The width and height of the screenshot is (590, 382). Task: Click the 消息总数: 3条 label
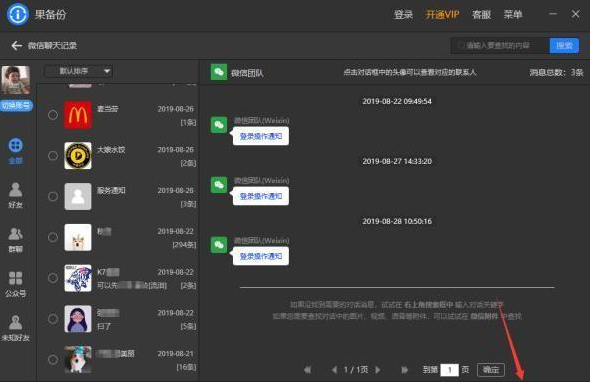[557, 72]
